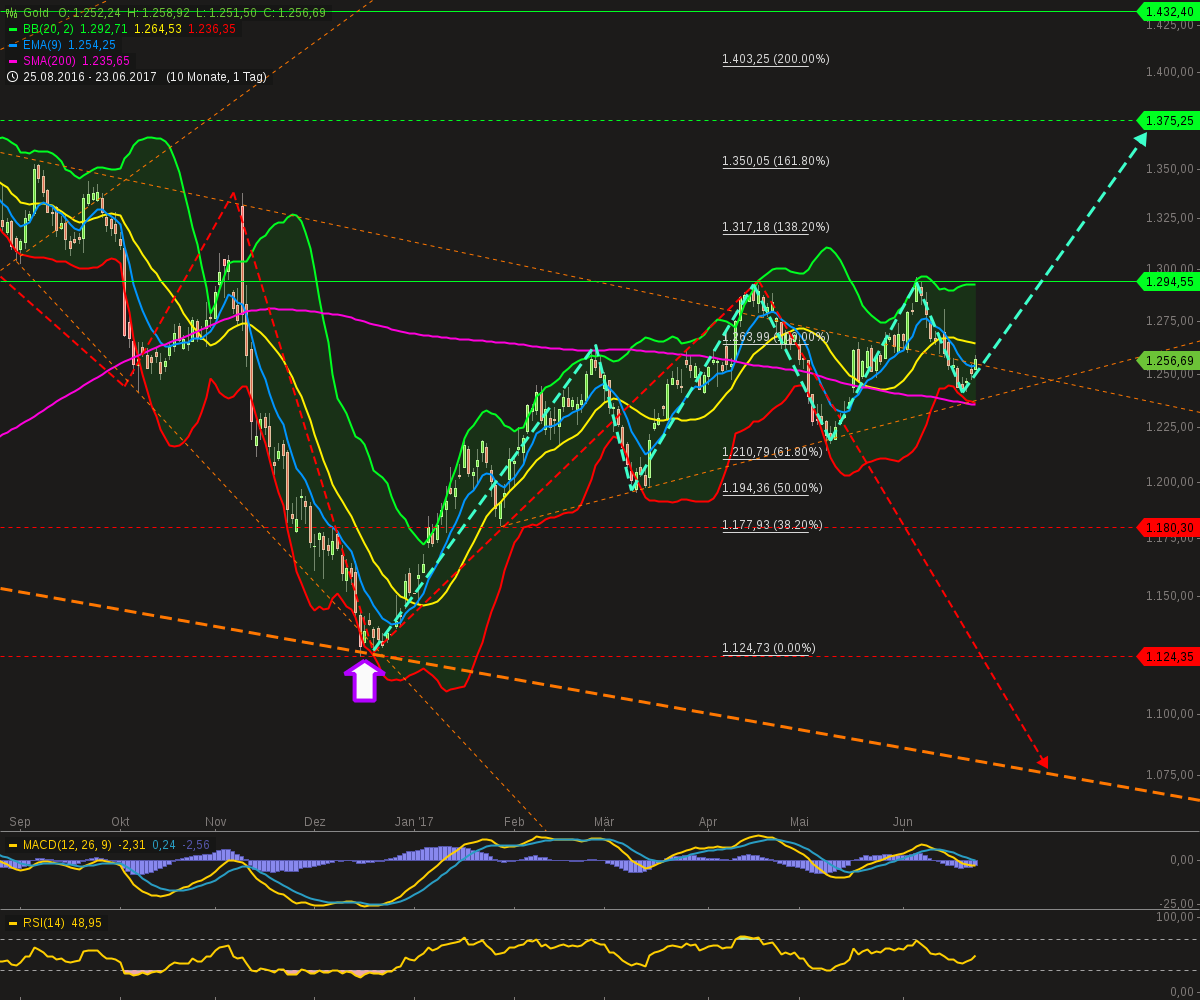The height and width of the screenshot is (1000, 1200).
Task: Click the RSI(14) legend dash icon
Action: (x=14, y=923)
